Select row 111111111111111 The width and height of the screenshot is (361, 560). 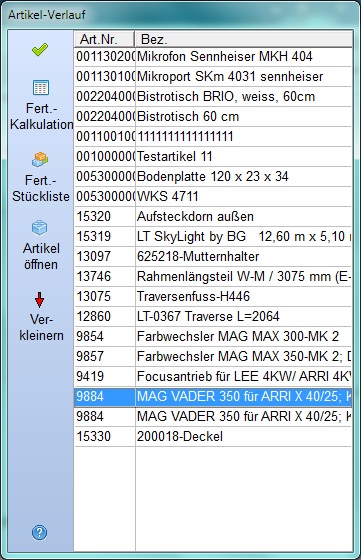click(213, 136)
